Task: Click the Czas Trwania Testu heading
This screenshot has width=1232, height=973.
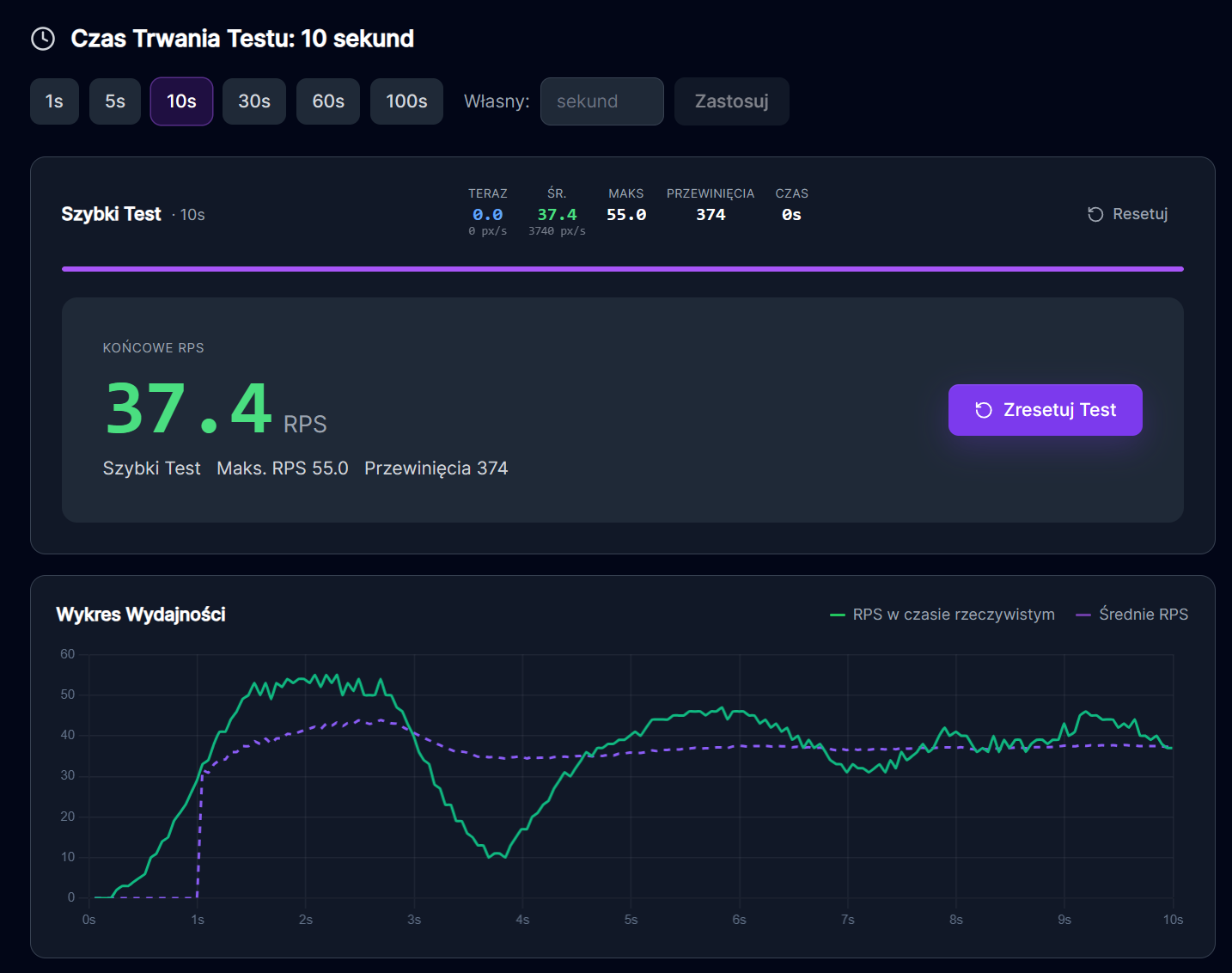Action: pyautogui.click(x=242, y=39)
